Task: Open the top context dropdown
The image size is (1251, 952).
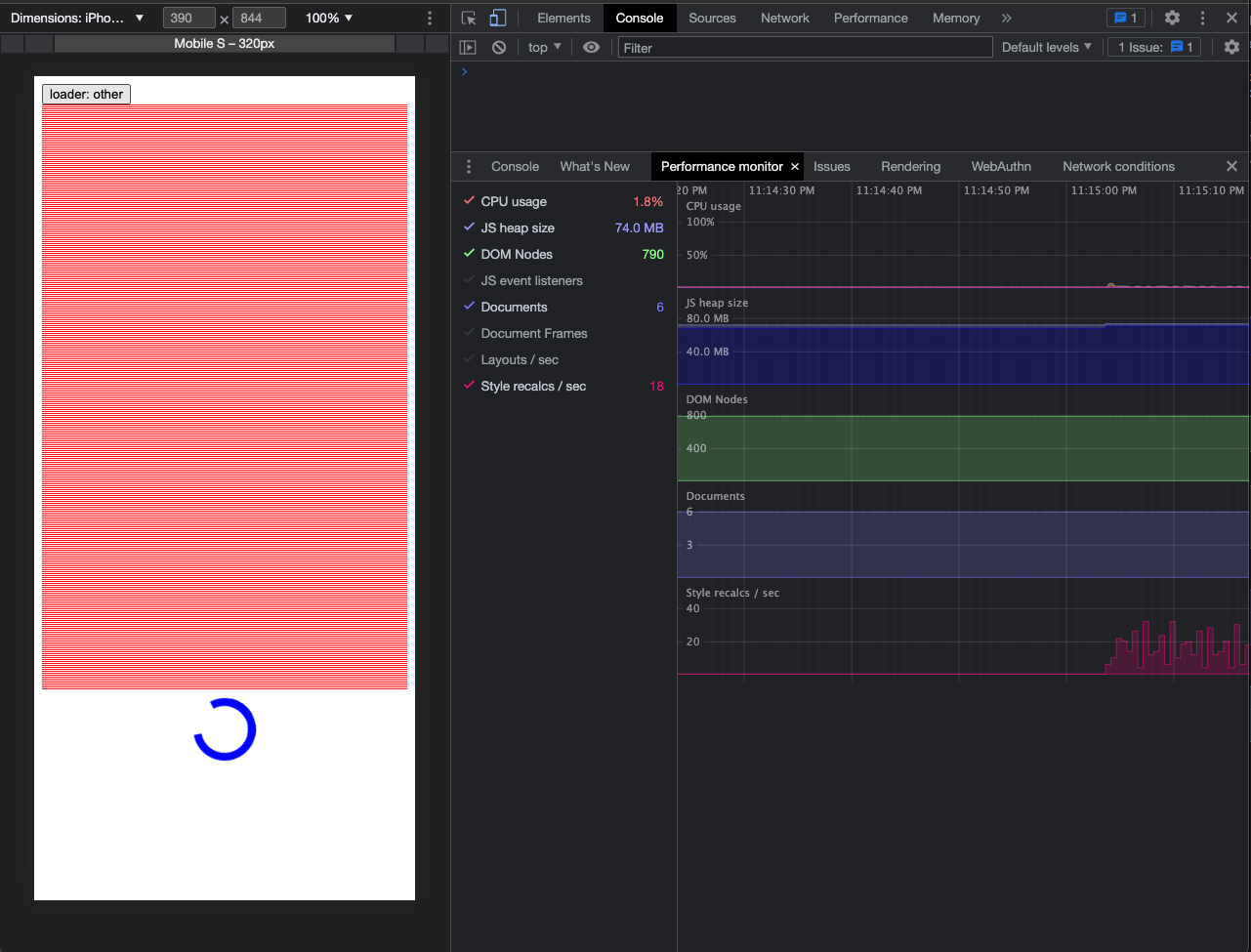Action: [545, 47]
